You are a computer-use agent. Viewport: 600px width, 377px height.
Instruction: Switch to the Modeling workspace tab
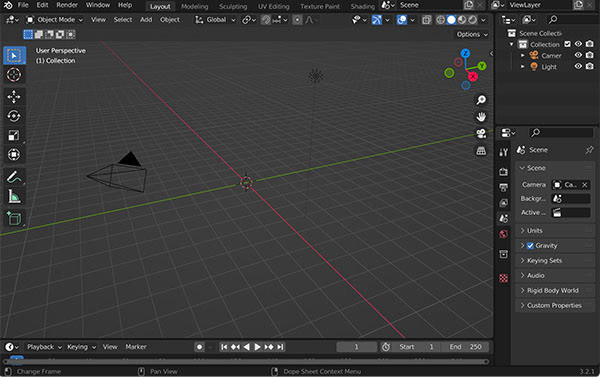(x=194, y=7)
